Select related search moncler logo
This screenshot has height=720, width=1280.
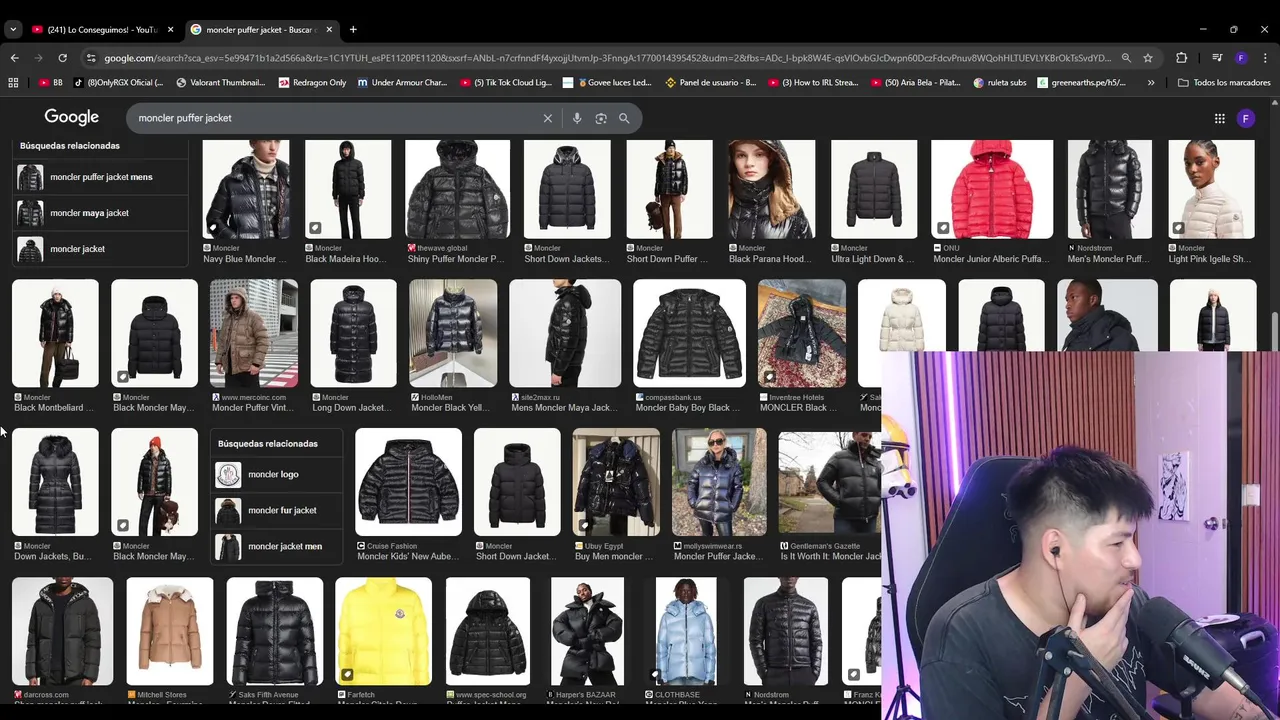click(x=277, y=475)
